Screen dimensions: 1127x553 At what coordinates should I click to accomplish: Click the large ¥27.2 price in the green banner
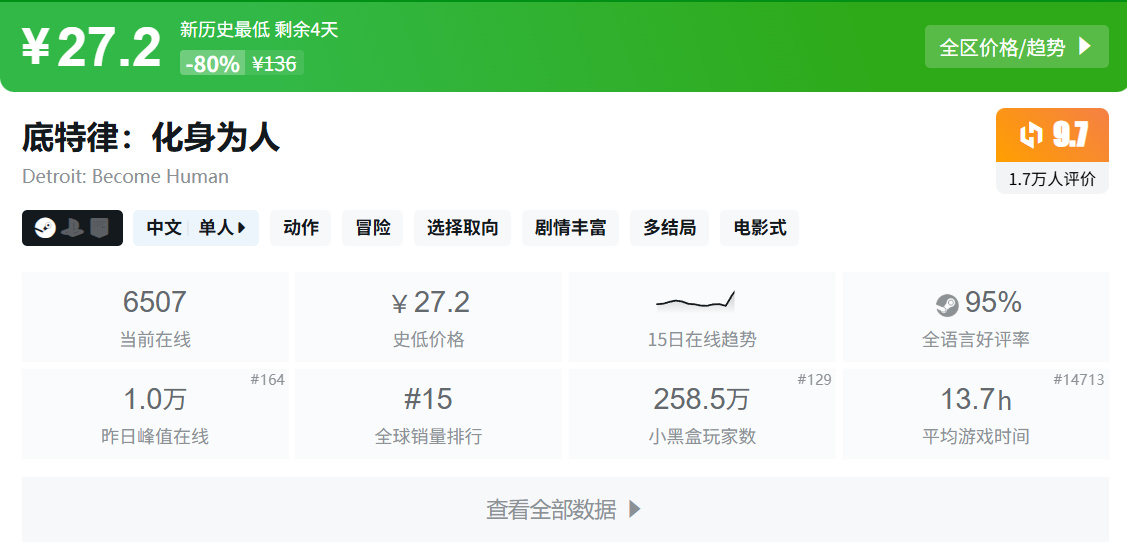[x=91, y=47]
